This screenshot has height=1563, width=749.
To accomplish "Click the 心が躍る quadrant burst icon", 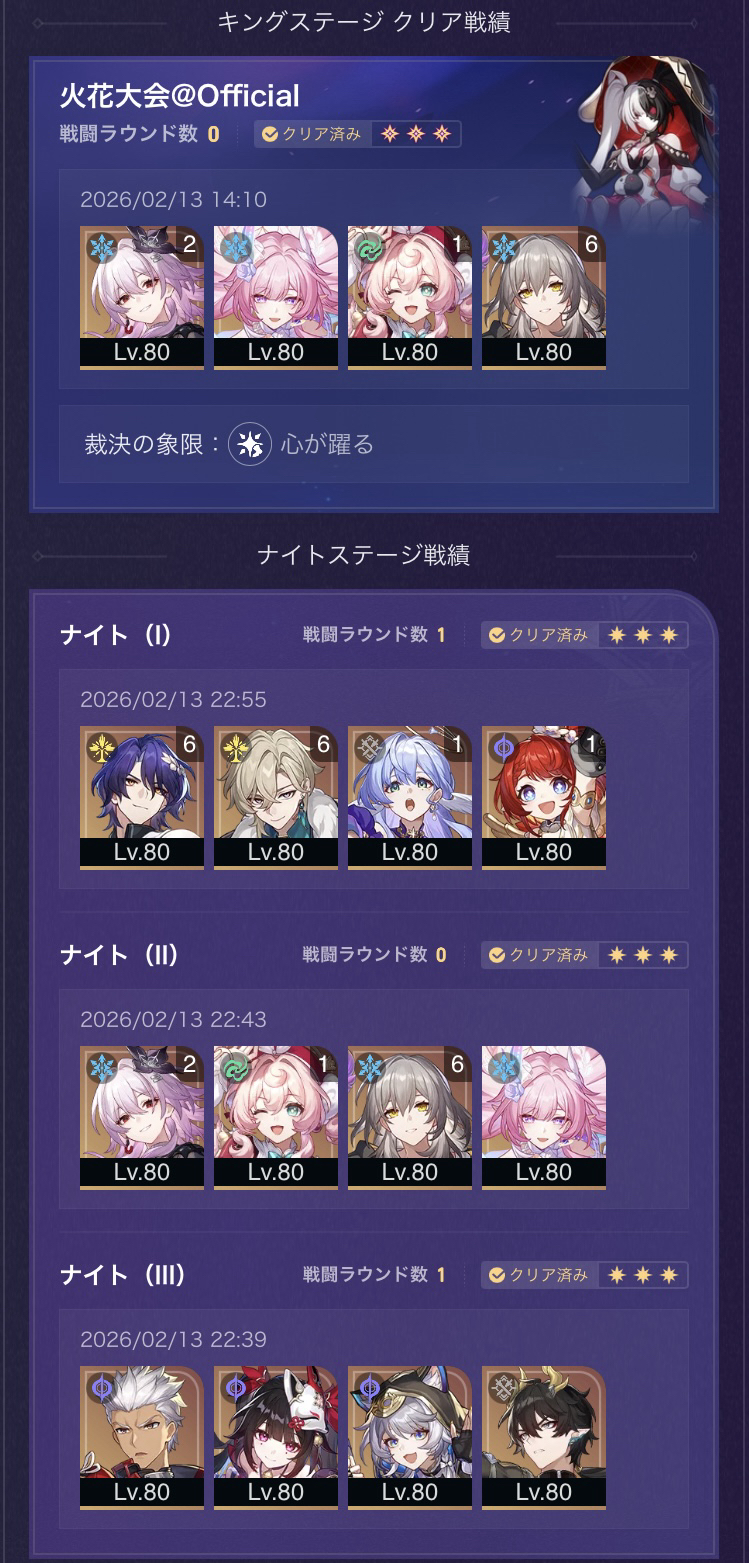I will click(x=250, y=444).
